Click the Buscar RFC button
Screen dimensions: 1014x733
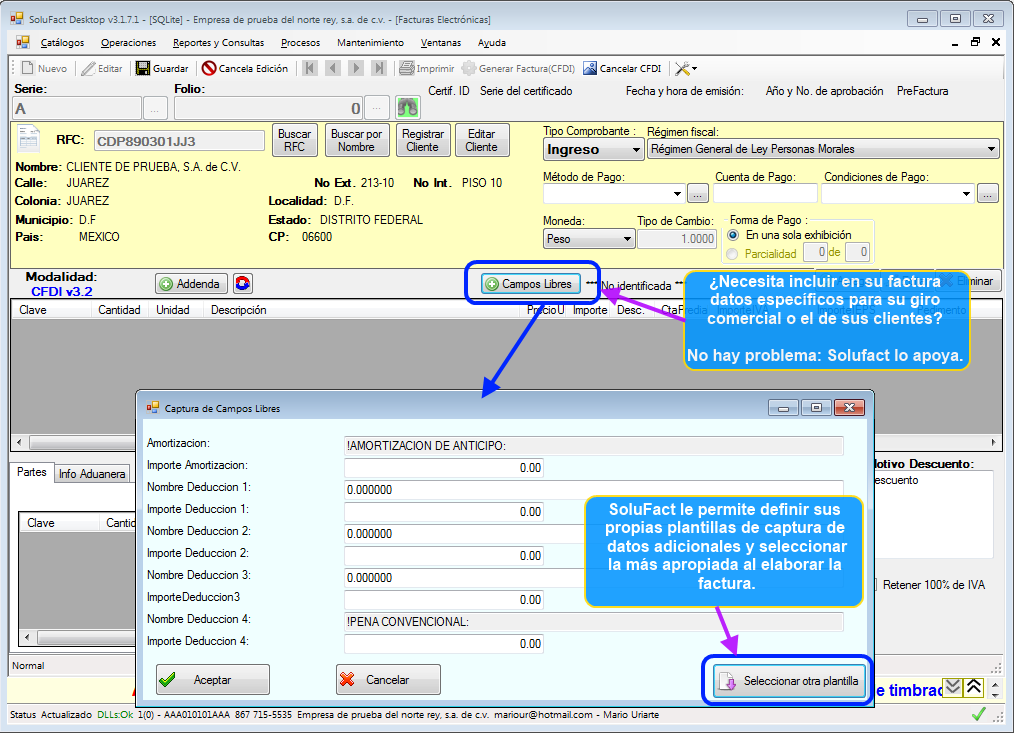point(294,140)
